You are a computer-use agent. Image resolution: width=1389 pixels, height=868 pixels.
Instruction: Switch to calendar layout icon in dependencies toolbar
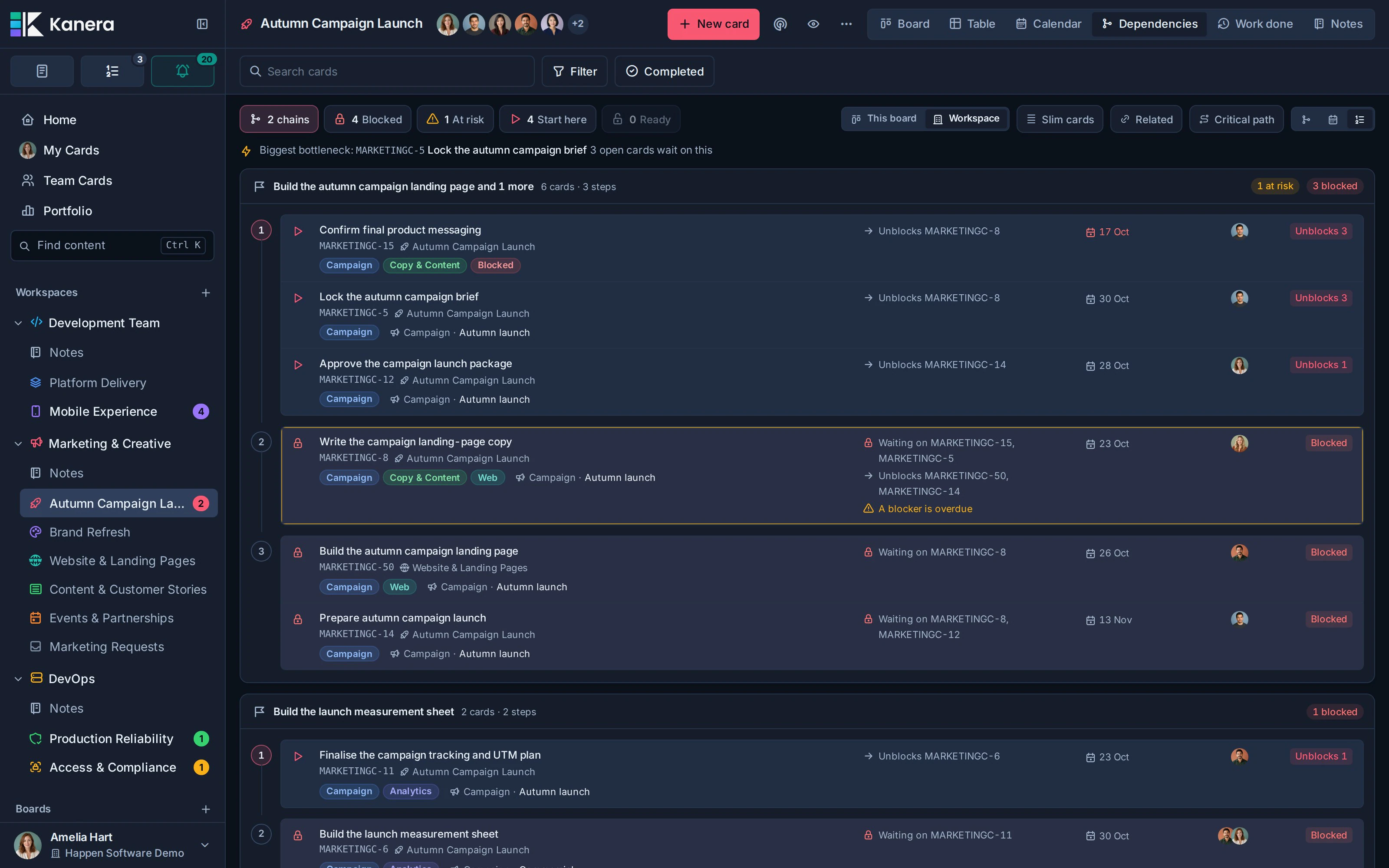1333,119
